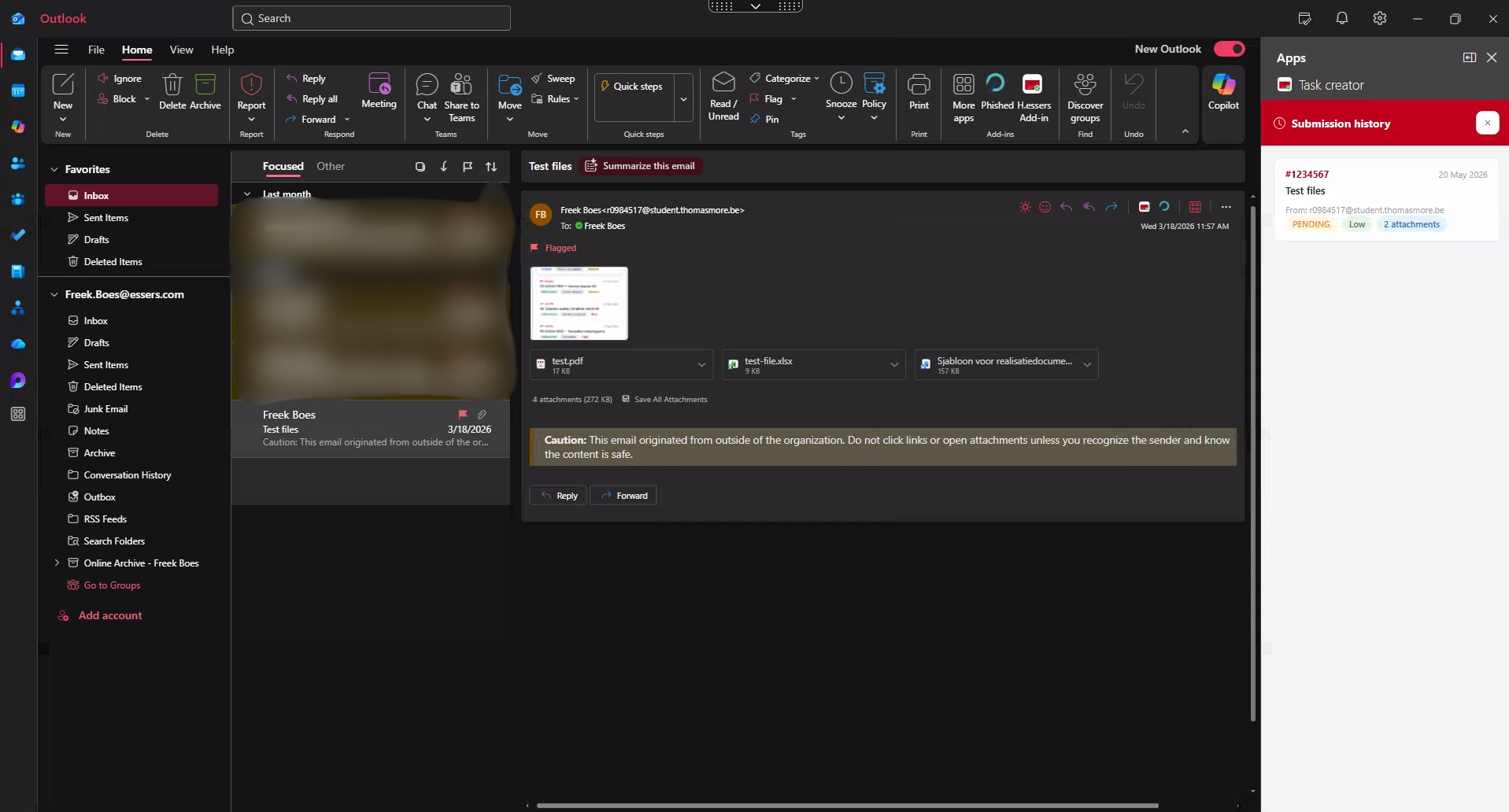Open the Rules dropdown
This screenshot has width=1509, height=812.
point(555,99)
